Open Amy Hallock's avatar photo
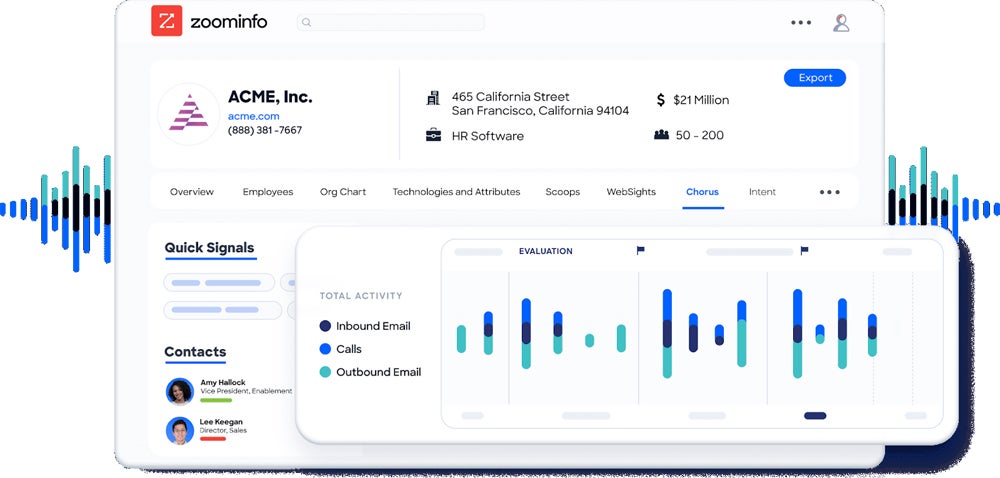Viewport: 1000px width, 478px height. (180, 391)
